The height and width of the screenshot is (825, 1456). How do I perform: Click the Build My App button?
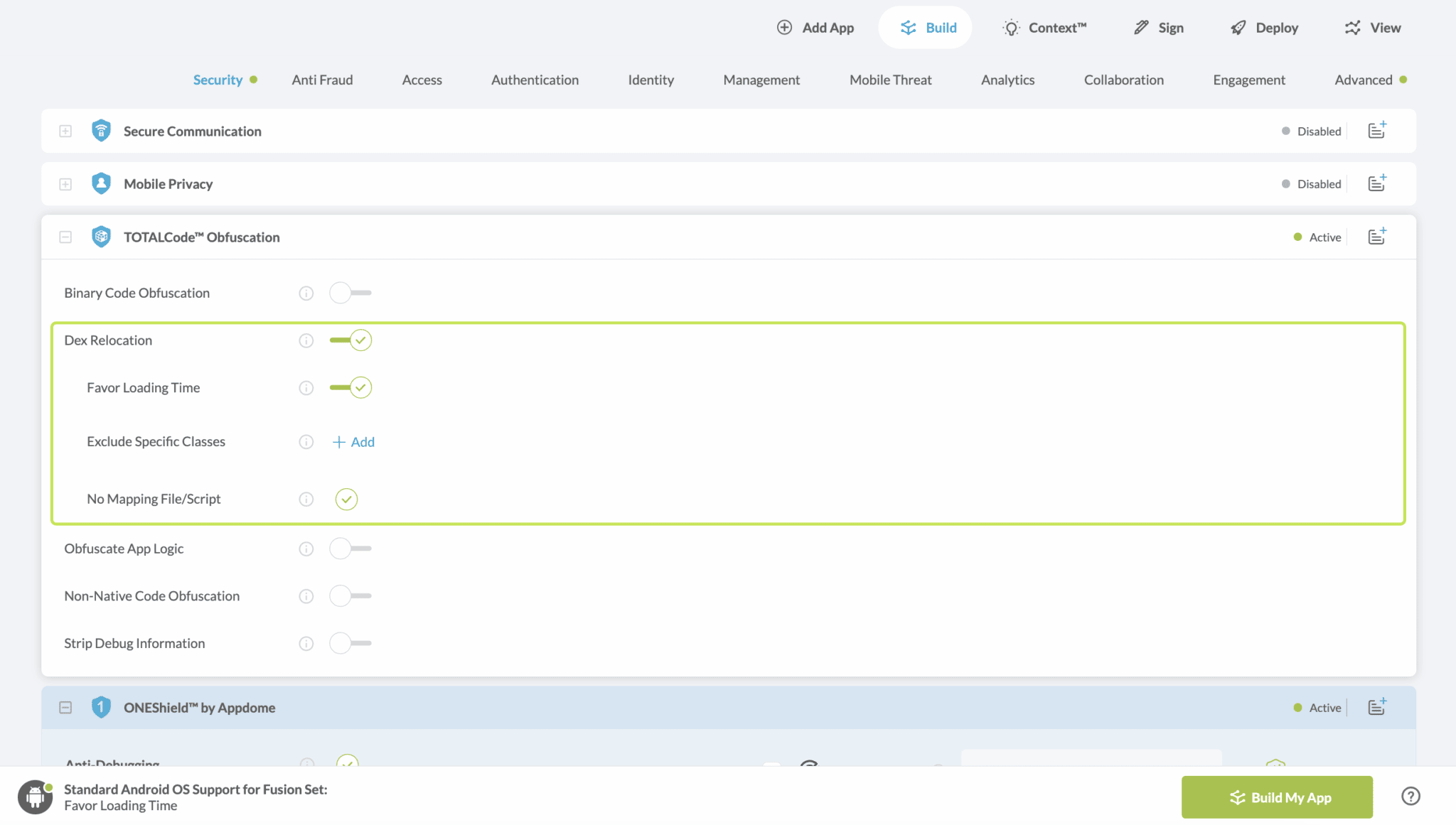tap(1276, 797)
